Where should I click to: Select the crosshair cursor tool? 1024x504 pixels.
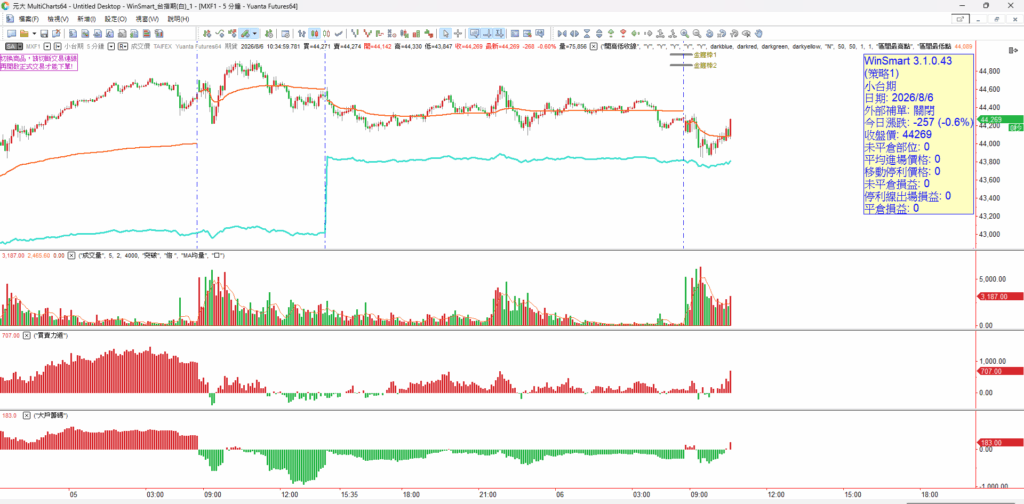(458, 33)
